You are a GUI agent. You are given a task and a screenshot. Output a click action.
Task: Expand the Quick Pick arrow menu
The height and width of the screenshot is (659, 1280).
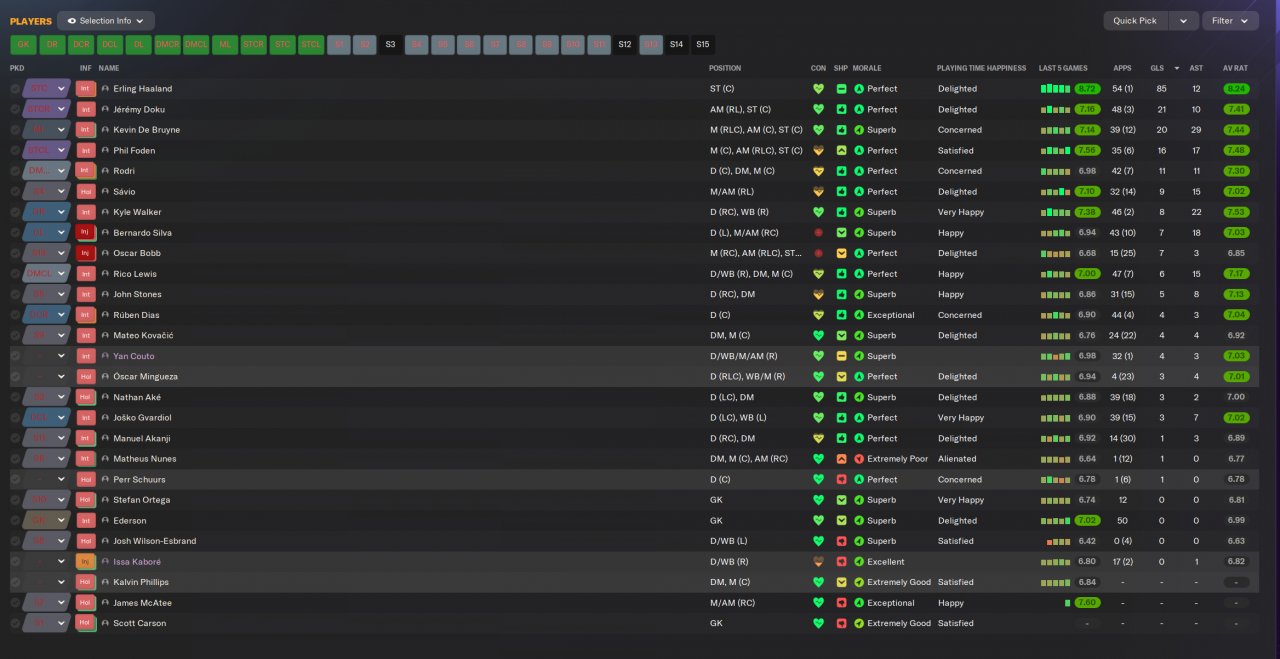(1184, 20)
